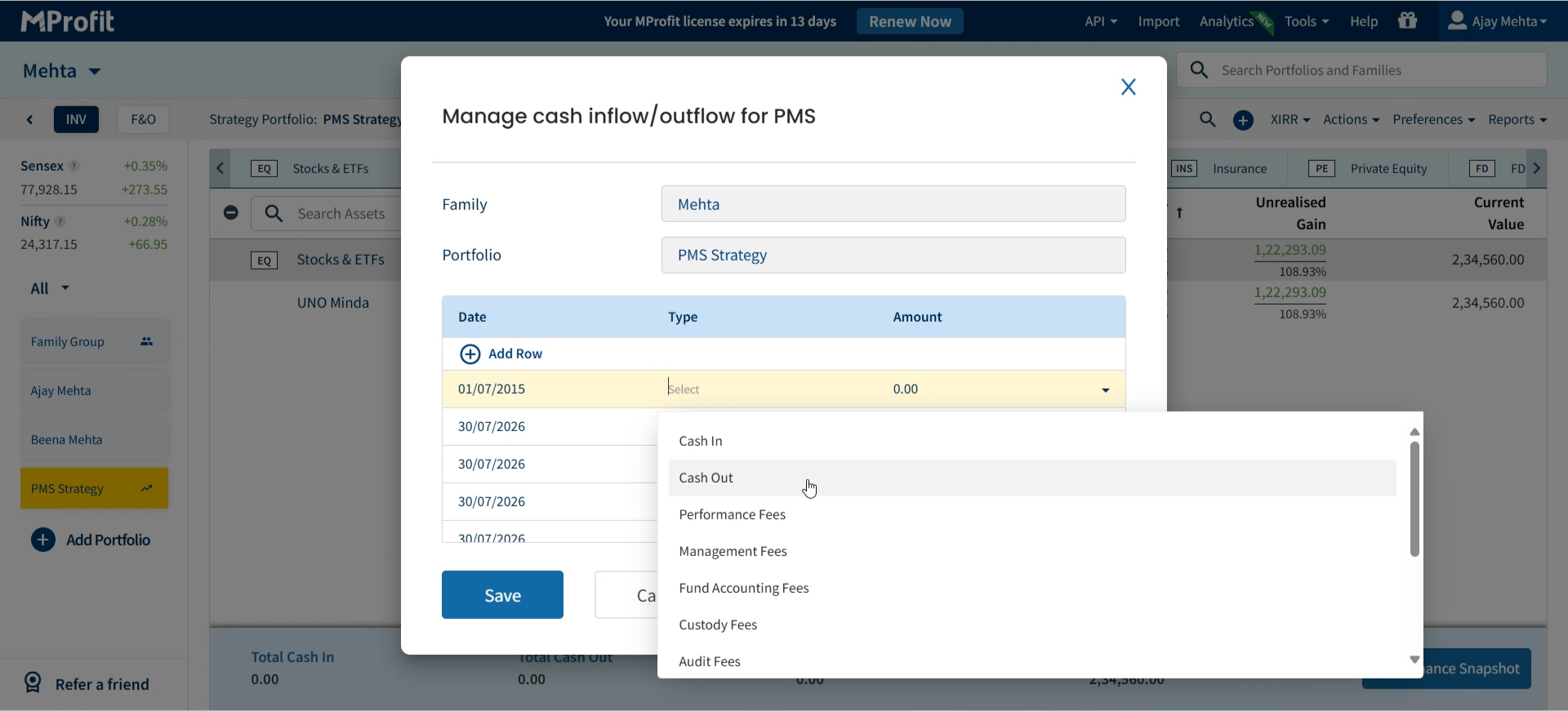Click the PMS Strategy trend icon
The width and height of the screenshot is (1568, 712).
tap(147, 488)
